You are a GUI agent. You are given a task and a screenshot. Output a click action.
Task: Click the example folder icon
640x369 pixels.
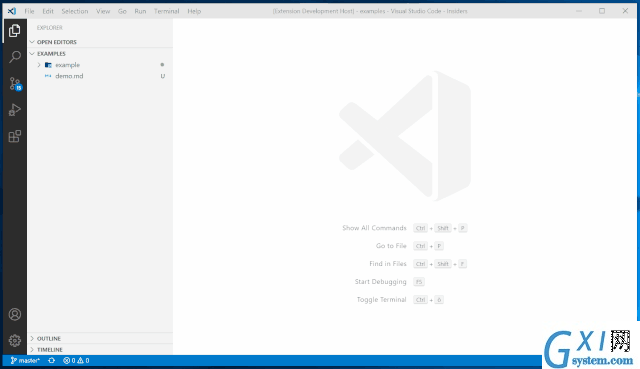pos(48,65)
